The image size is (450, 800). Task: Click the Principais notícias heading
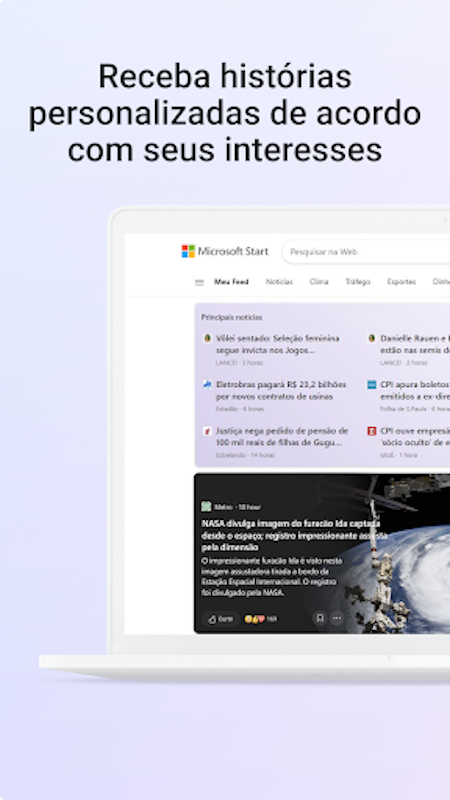[x=232, y=317]
